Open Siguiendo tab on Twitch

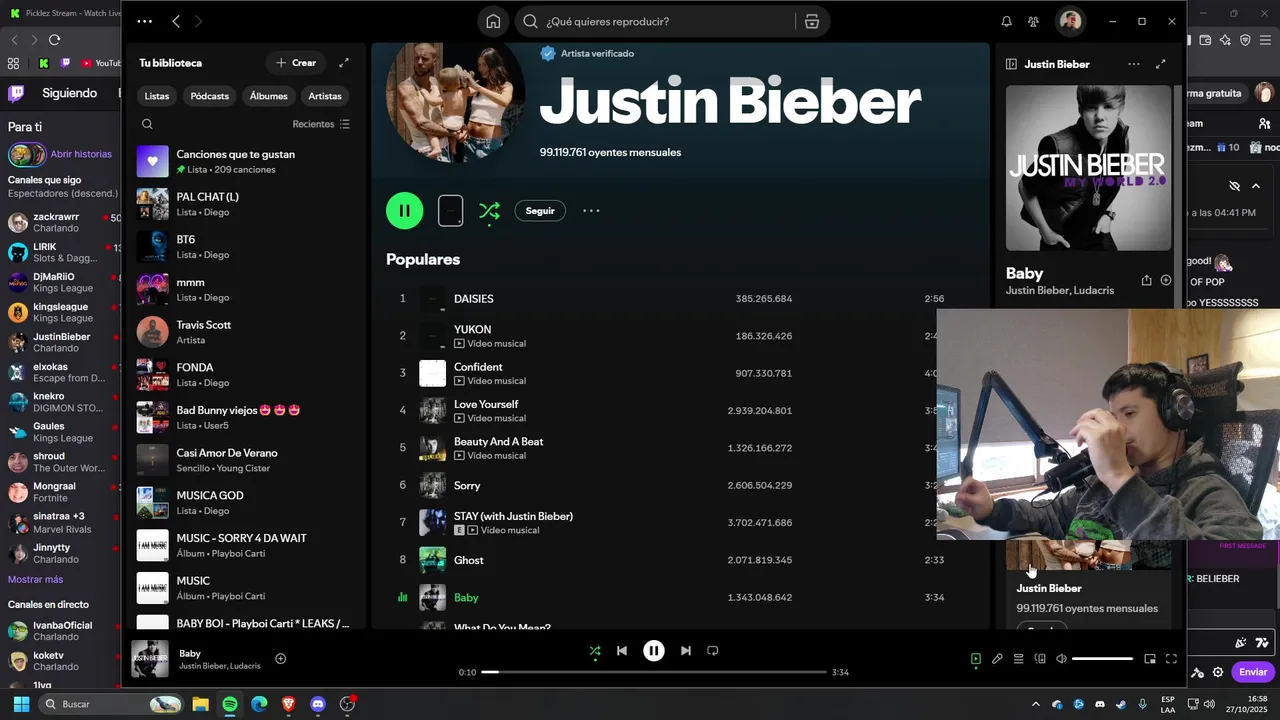(x=69, y=93)
